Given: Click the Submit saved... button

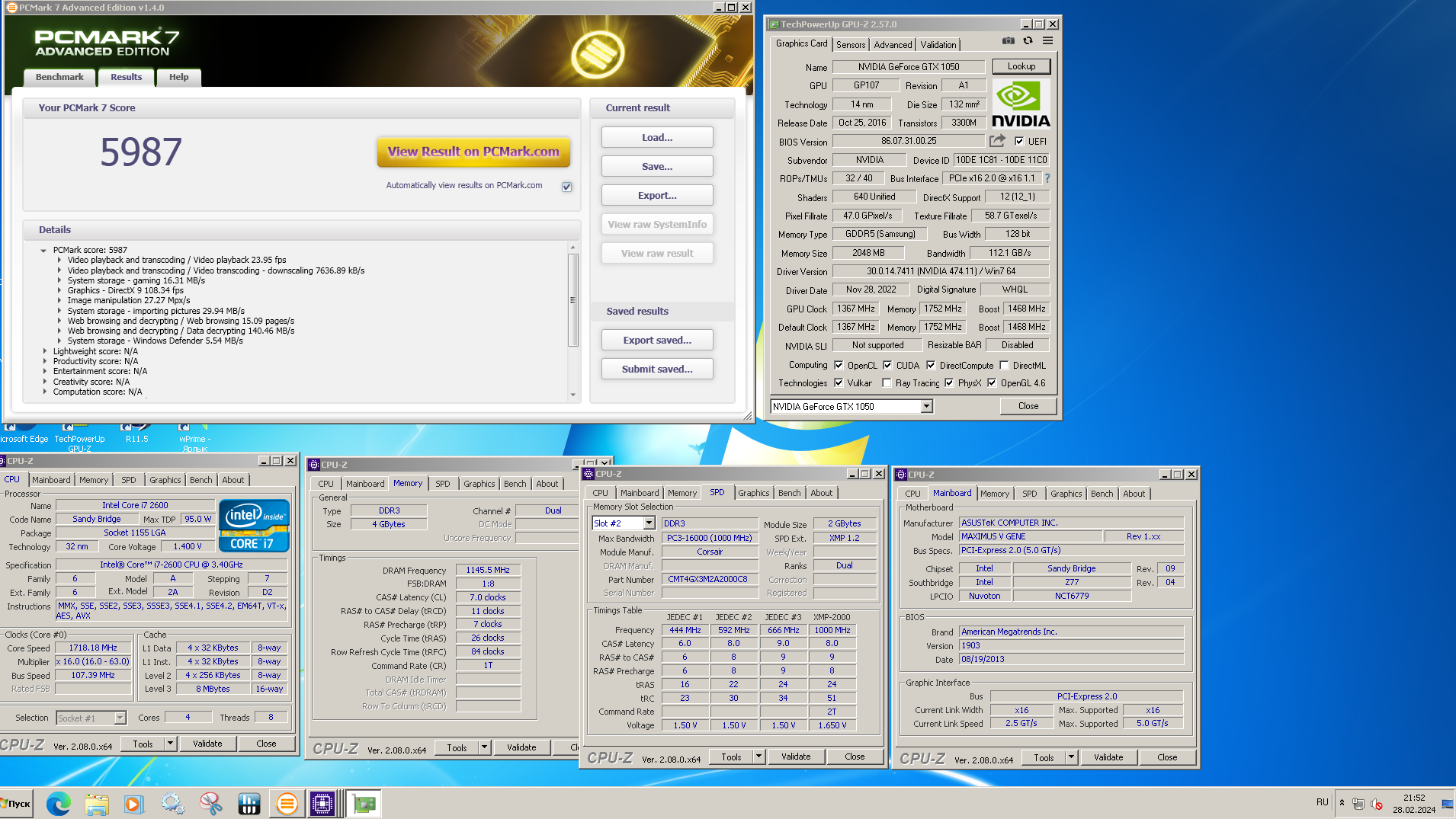Looking at the screenshot, I should coord(657,370).
